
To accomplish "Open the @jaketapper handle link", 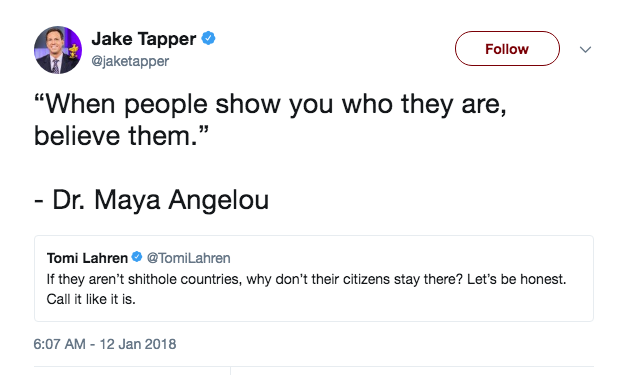I will tap(130, 61).
